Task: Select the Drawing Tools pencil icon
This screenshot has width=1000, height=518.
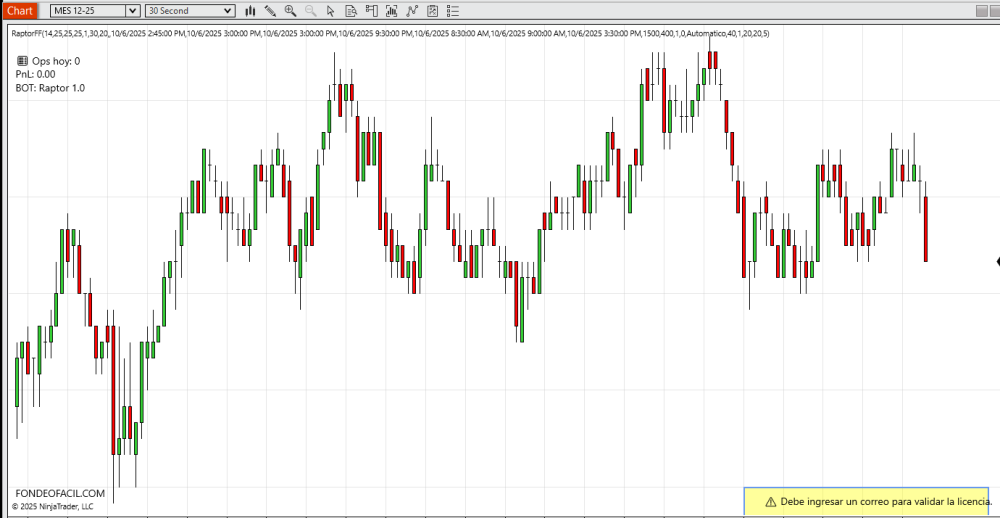Action: [270, 11]
